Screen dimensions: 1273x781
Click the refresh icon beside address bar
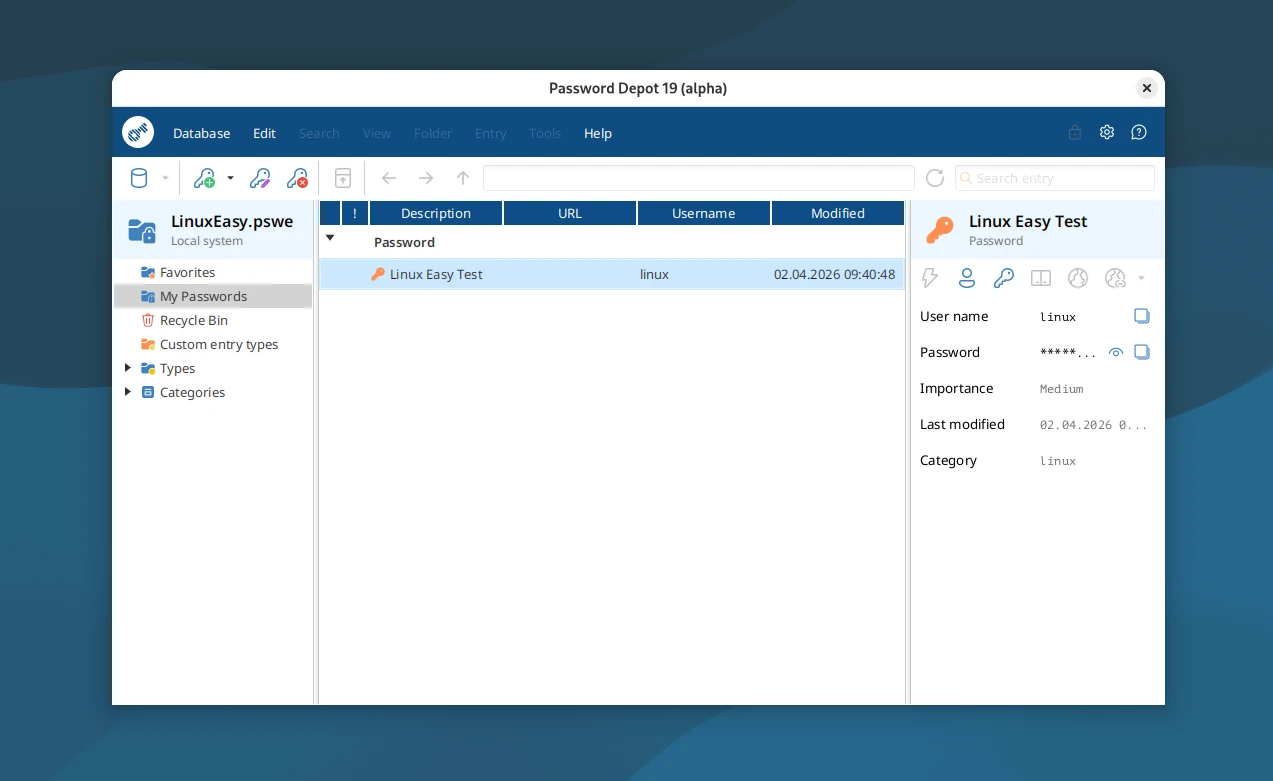point(935,178)
